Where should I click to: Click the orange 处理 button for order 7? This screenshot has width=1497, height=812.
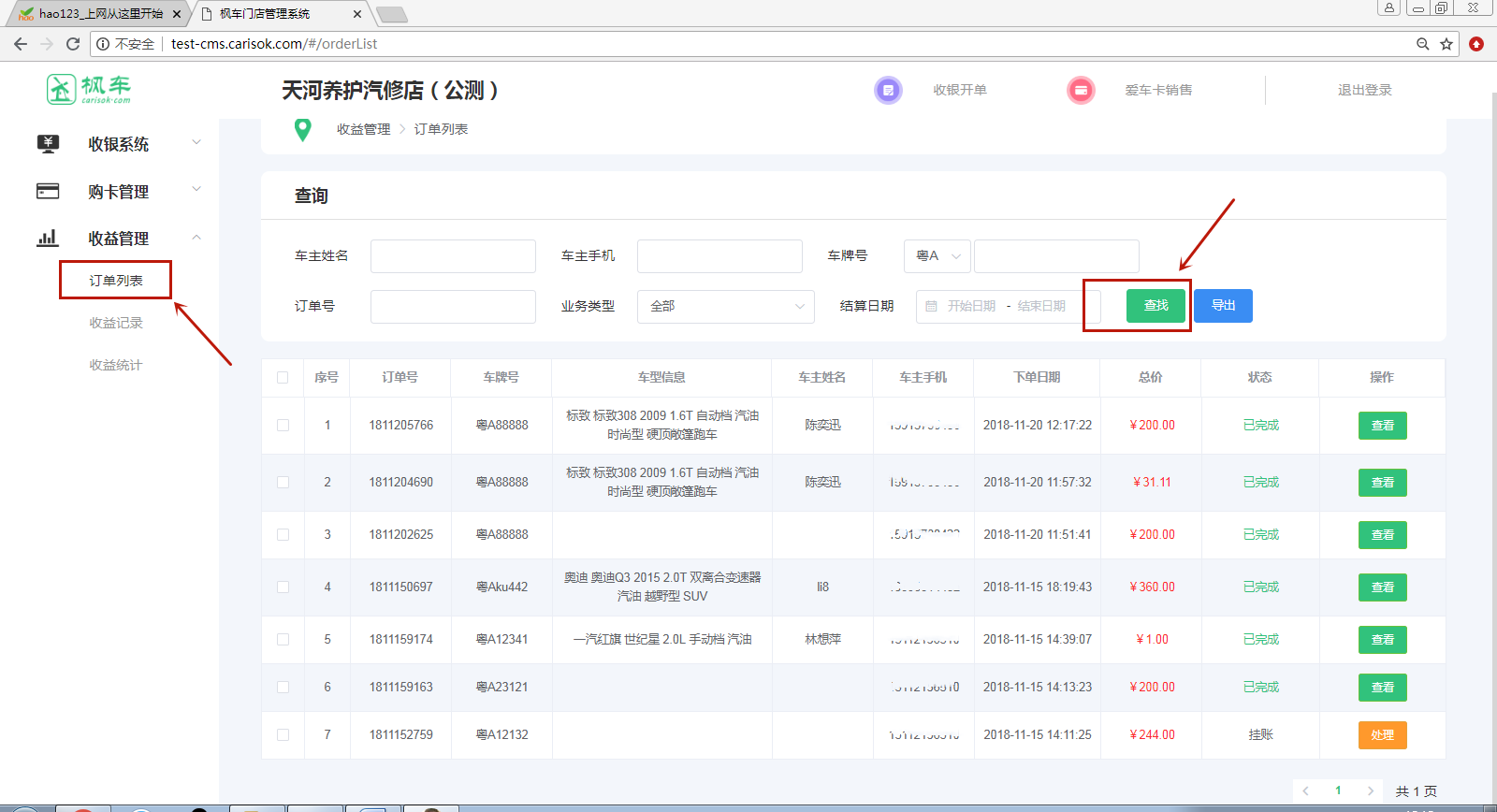tap(1382, 735)
